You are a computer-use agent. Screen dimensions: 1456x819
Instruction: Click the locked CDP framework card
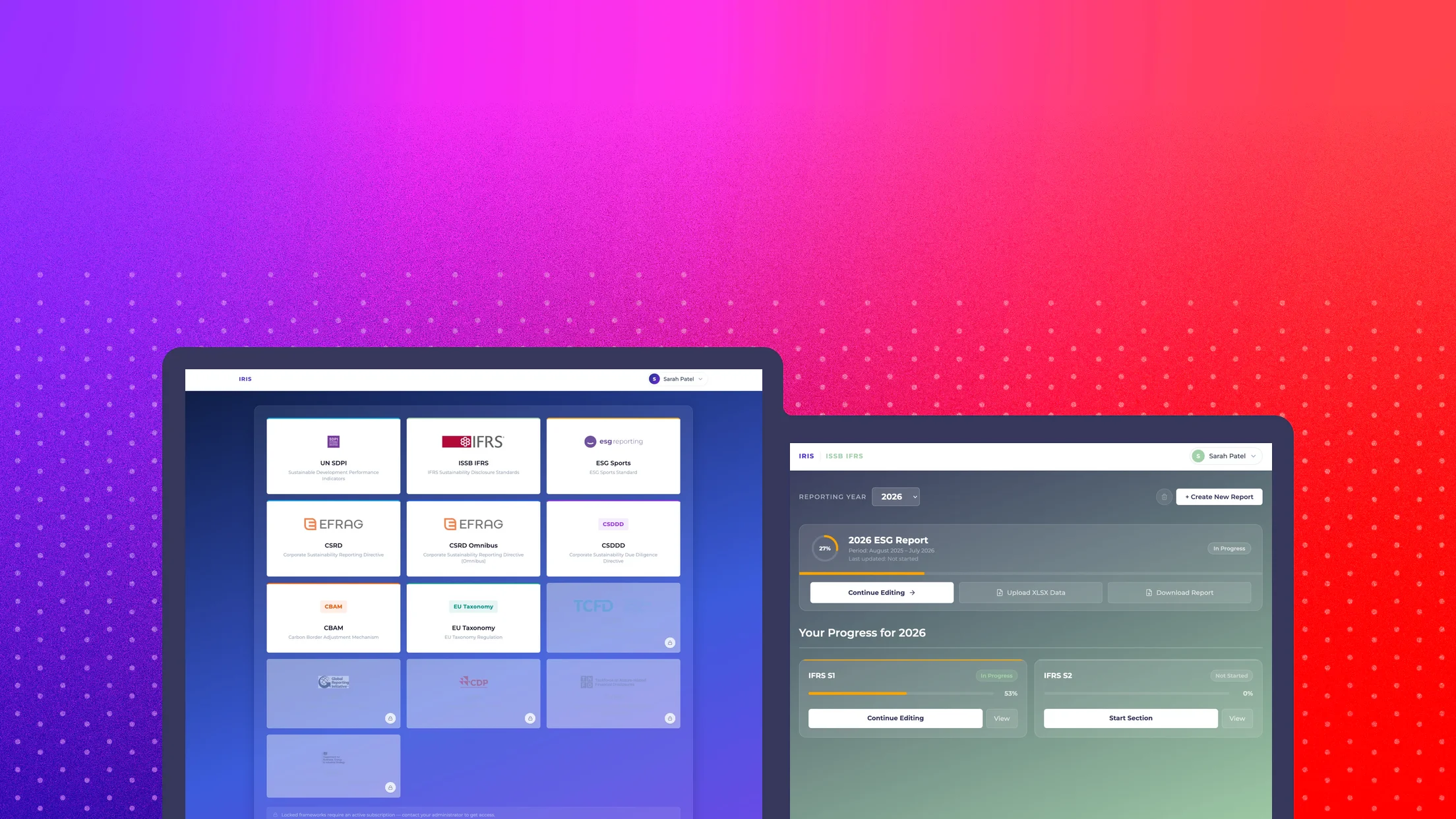coord(473,694)
